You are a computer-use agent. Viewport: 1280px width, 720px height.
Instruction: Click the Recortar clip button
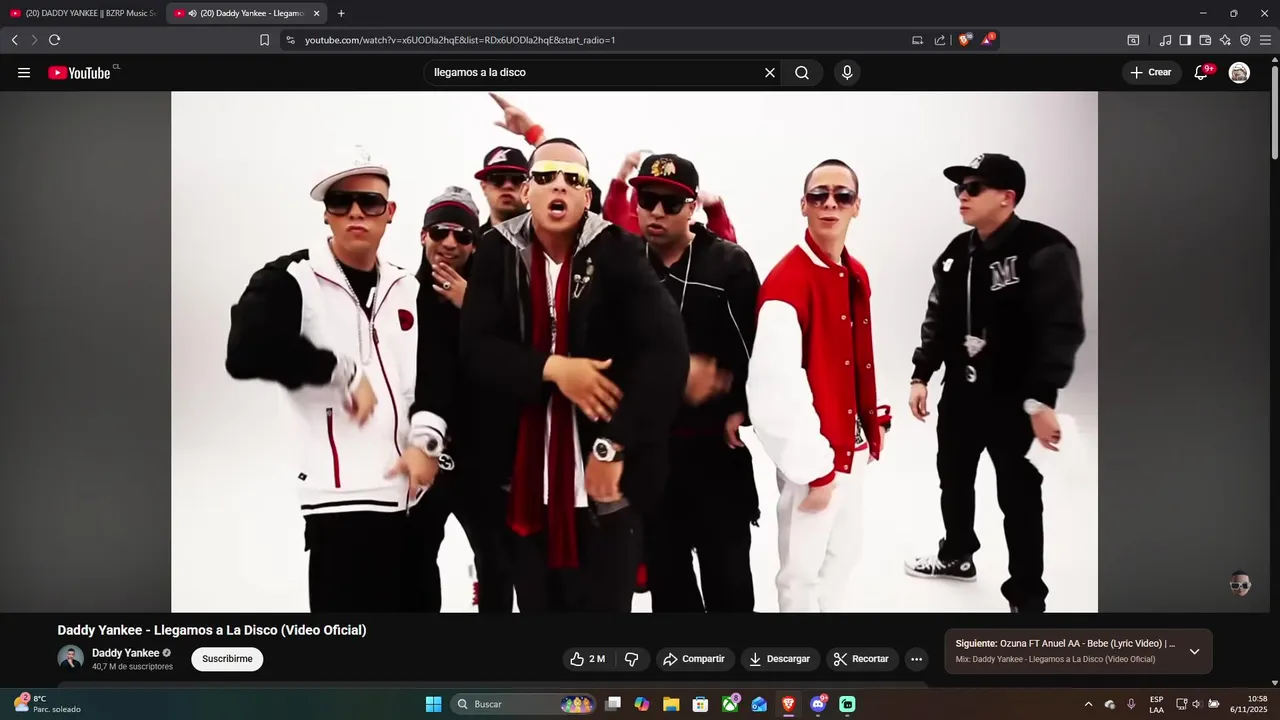coord(861,659)
